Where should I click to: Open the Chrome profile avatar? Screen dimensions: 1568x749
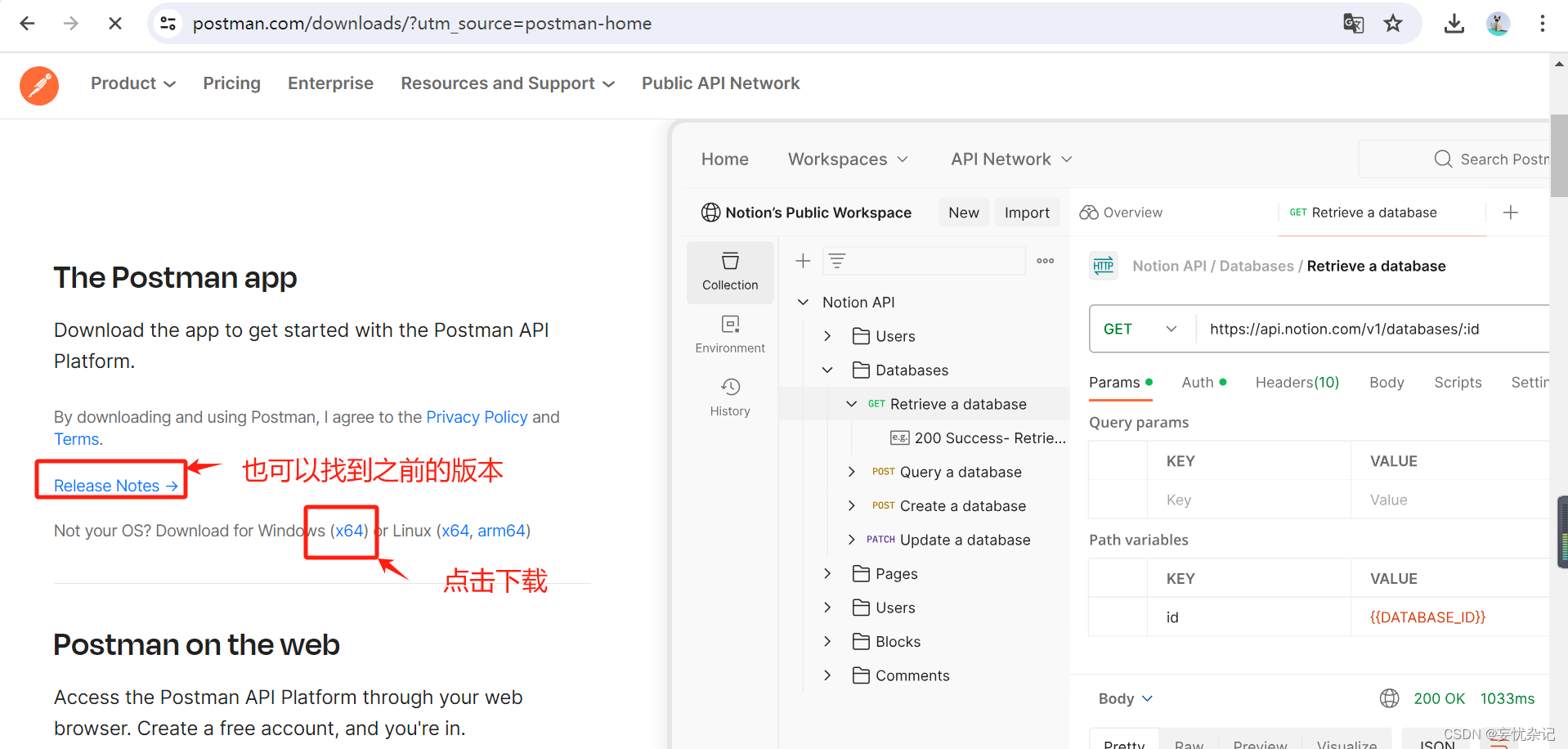click(x=1498, y=24)
